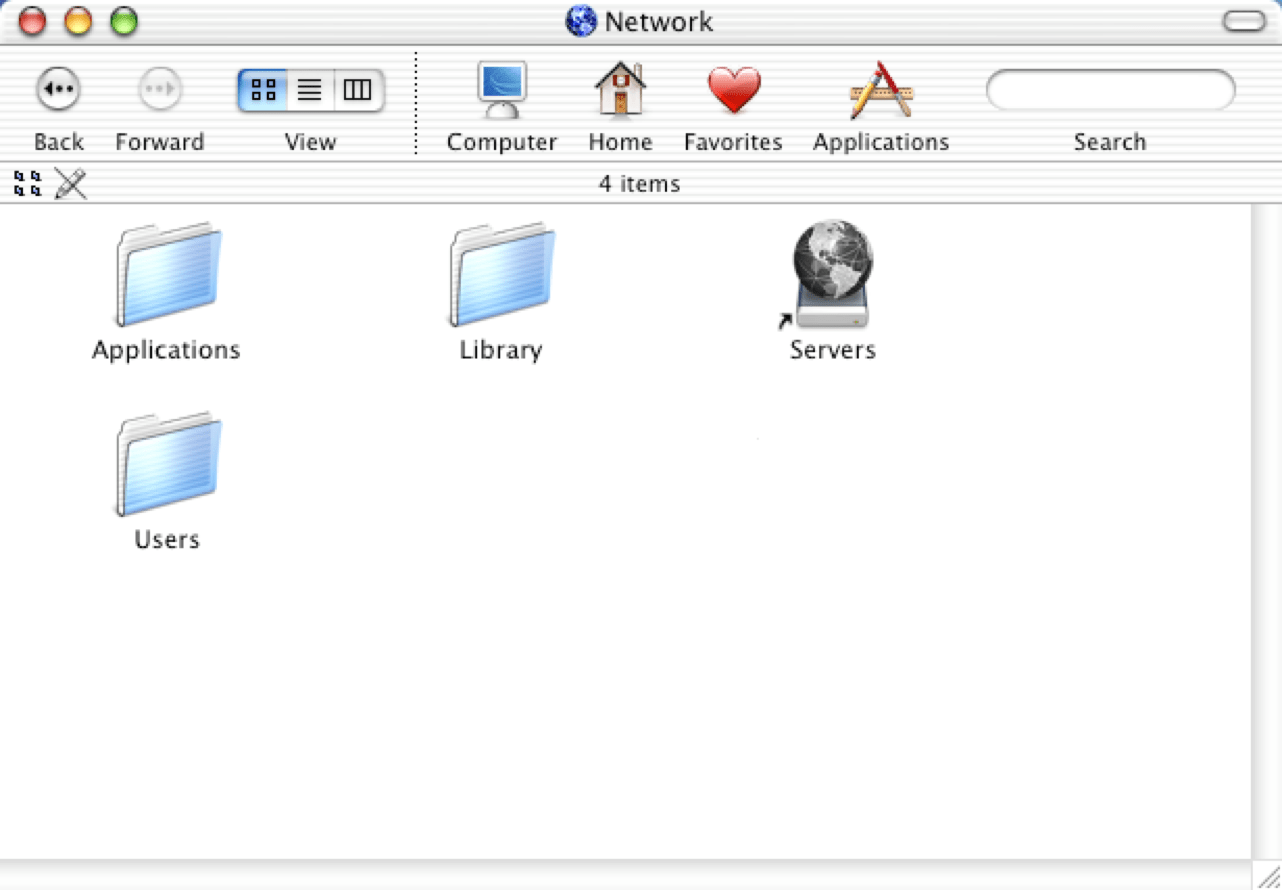Click the "Computer" toolbar label
The image size is (1282, 890).
pos(502,143)
